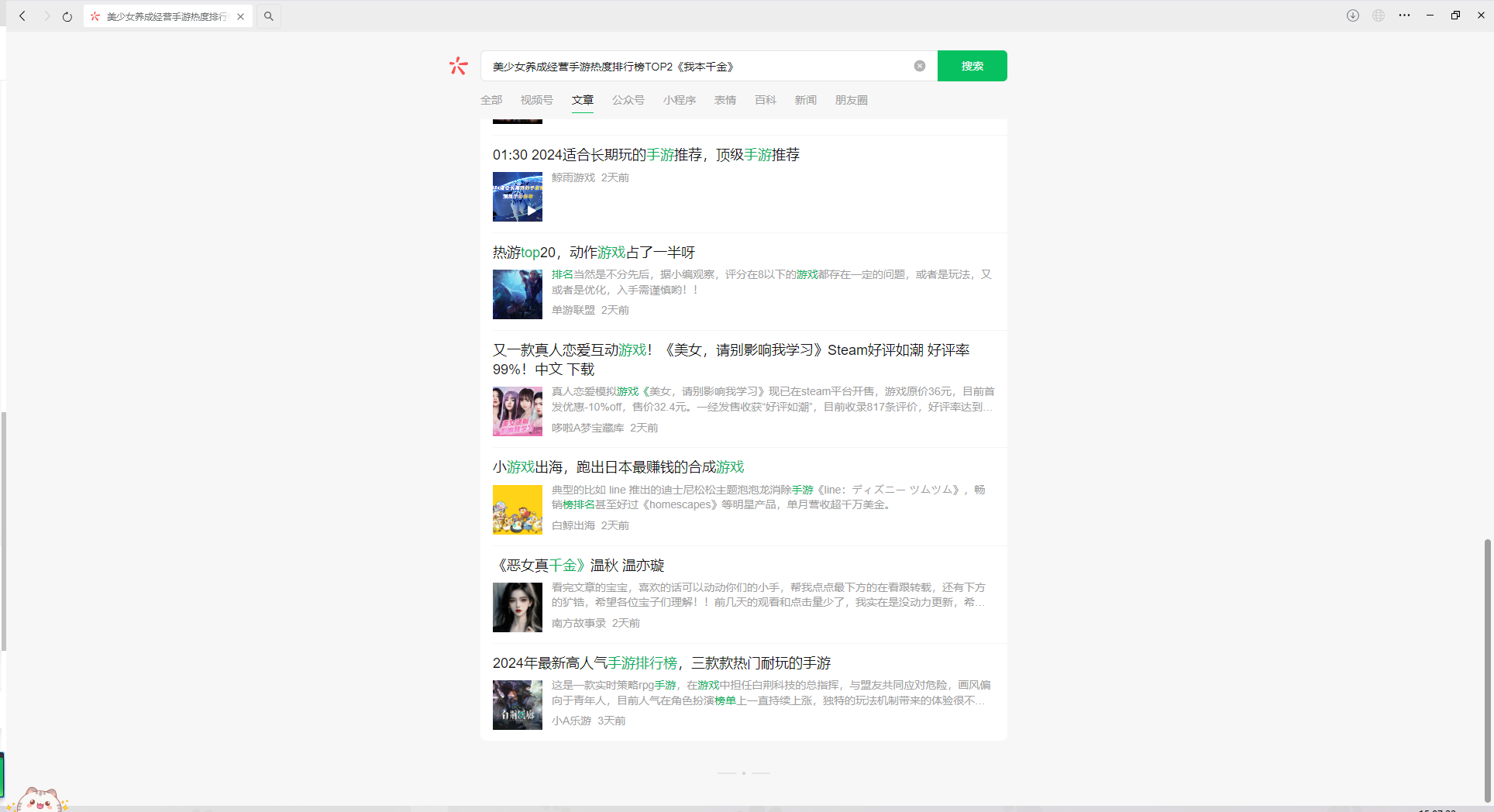Image resolution: width=1494 pixels, height=812 pixels.
Task: Open article 热游top20，动作游戏占了一半呀
Action: point(594,252)
